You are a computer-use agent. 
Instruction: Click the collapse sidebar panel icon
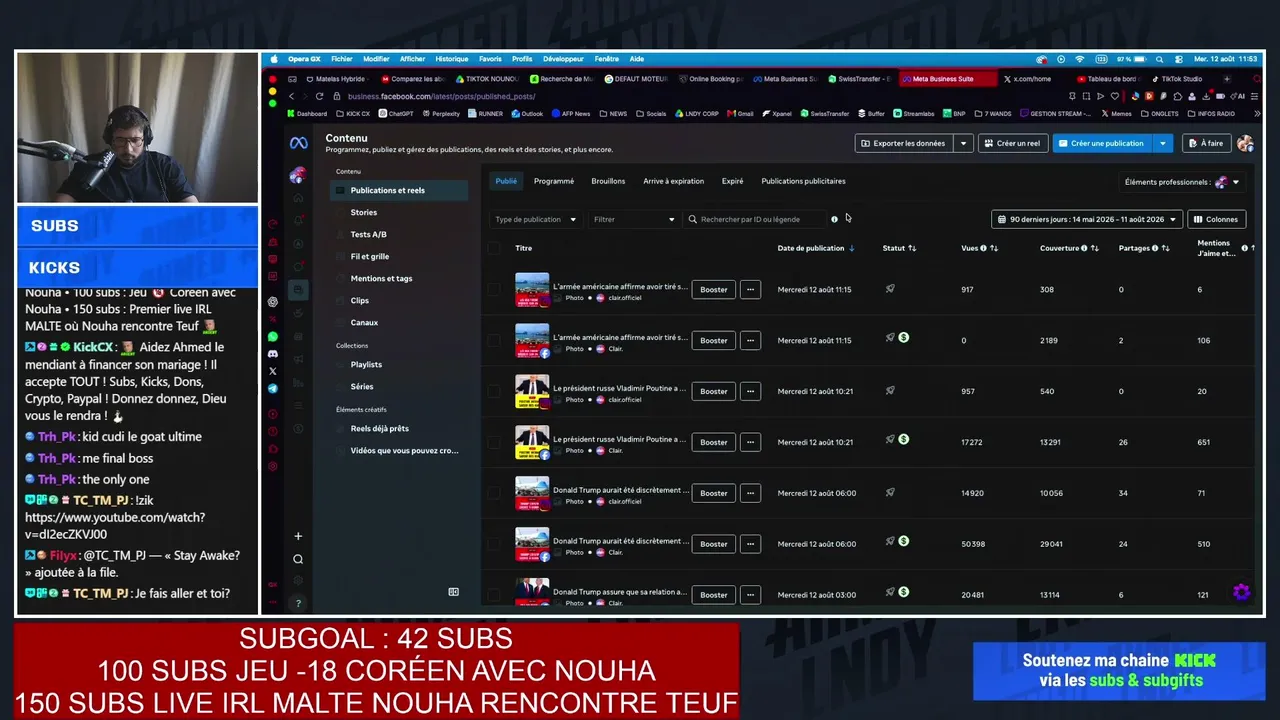pos(453,592)
